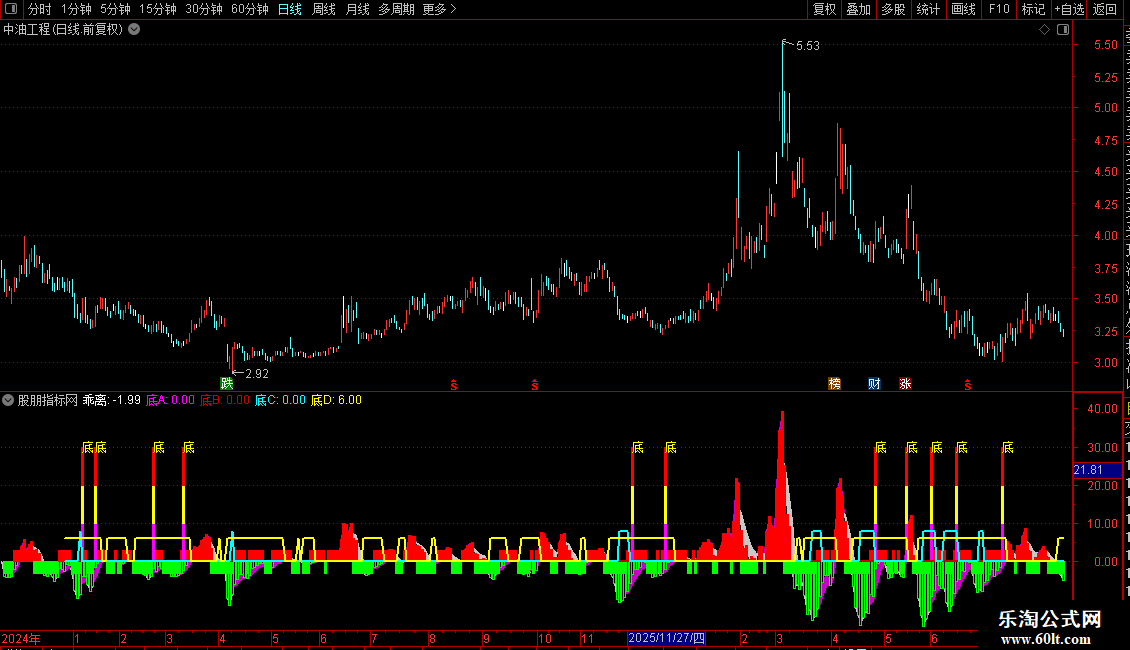Click the 底A: 0.00 indicator value

tap(170, 400)
